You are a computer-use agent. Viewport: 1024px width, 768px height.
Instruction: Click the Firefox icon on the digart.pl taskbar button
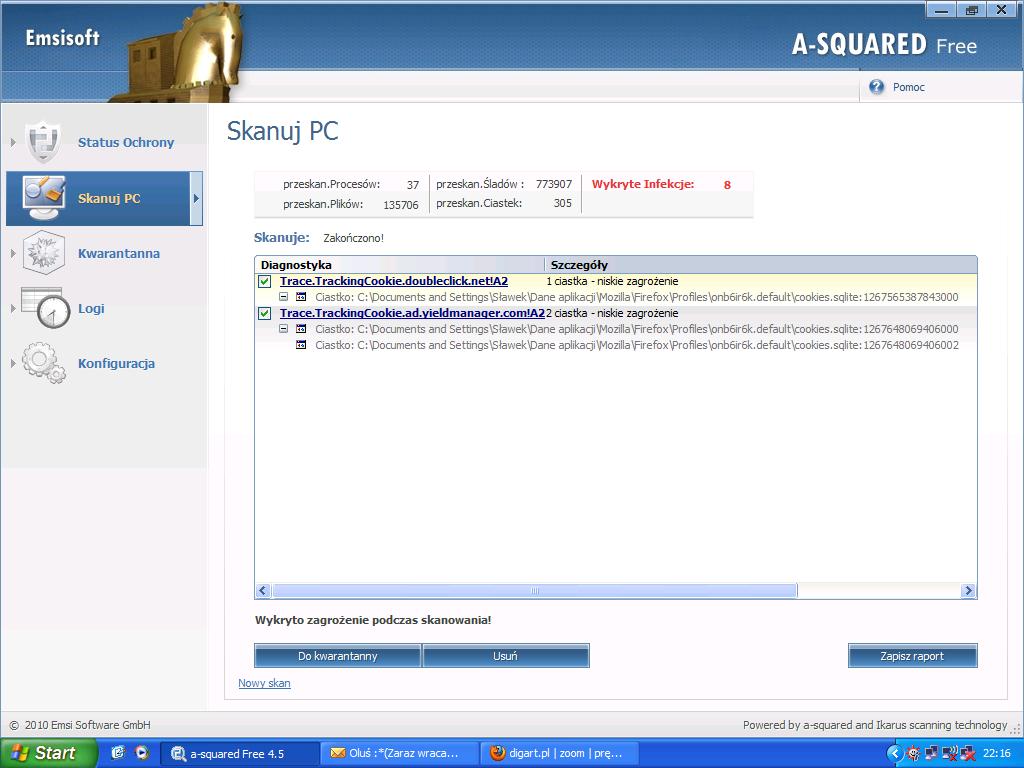click(498, 754)
